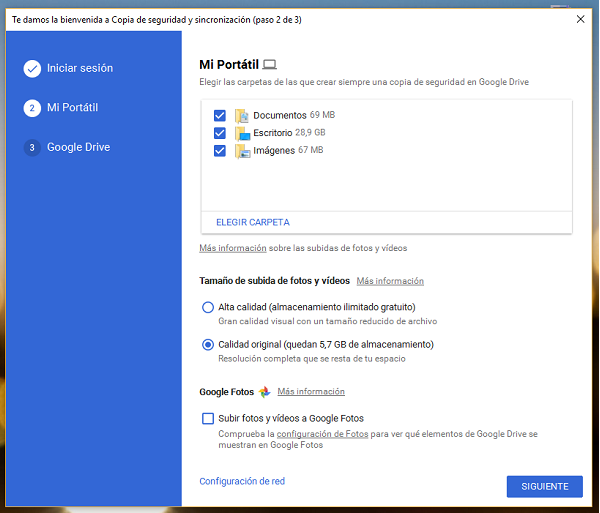Select the Alta calidad radio button

coord(208,307)
